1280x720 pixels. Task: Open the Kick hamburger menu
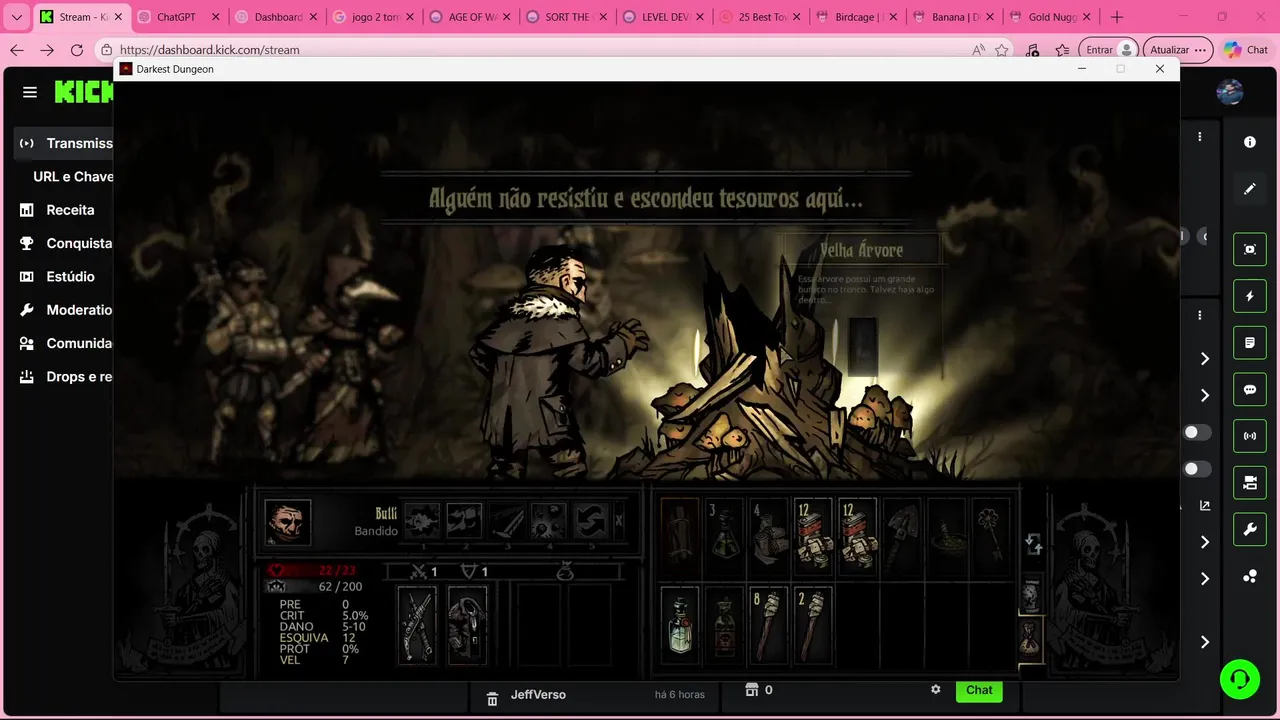[x=30, y=92]
